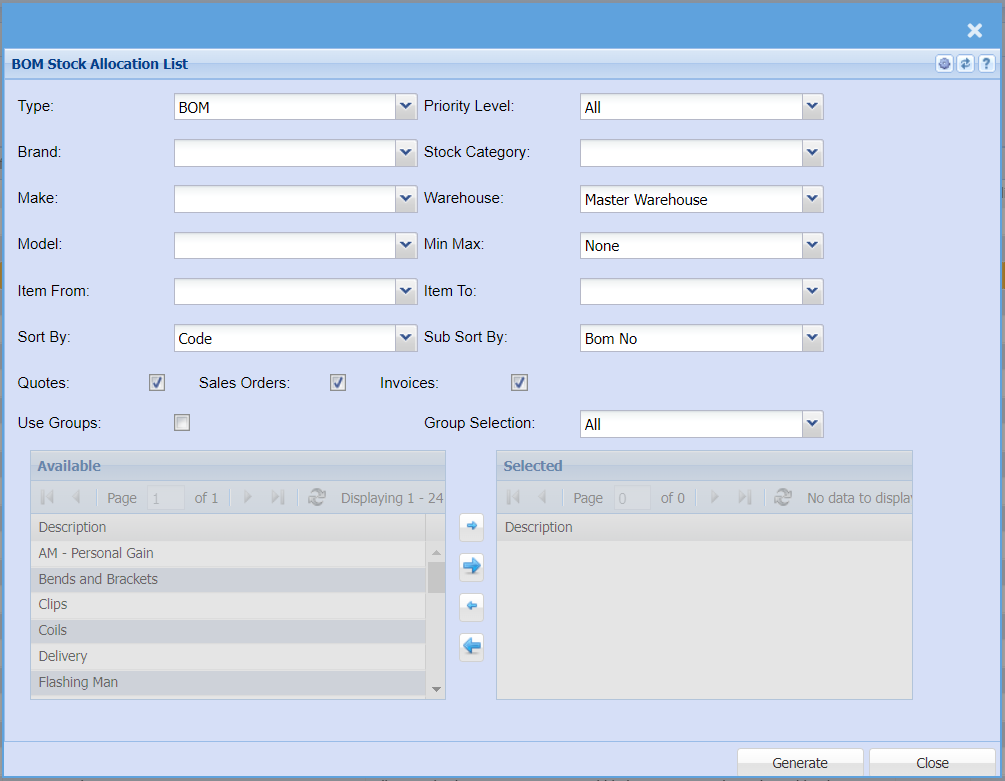Click the Available list scrollbar thumb

tap(436, 577)
